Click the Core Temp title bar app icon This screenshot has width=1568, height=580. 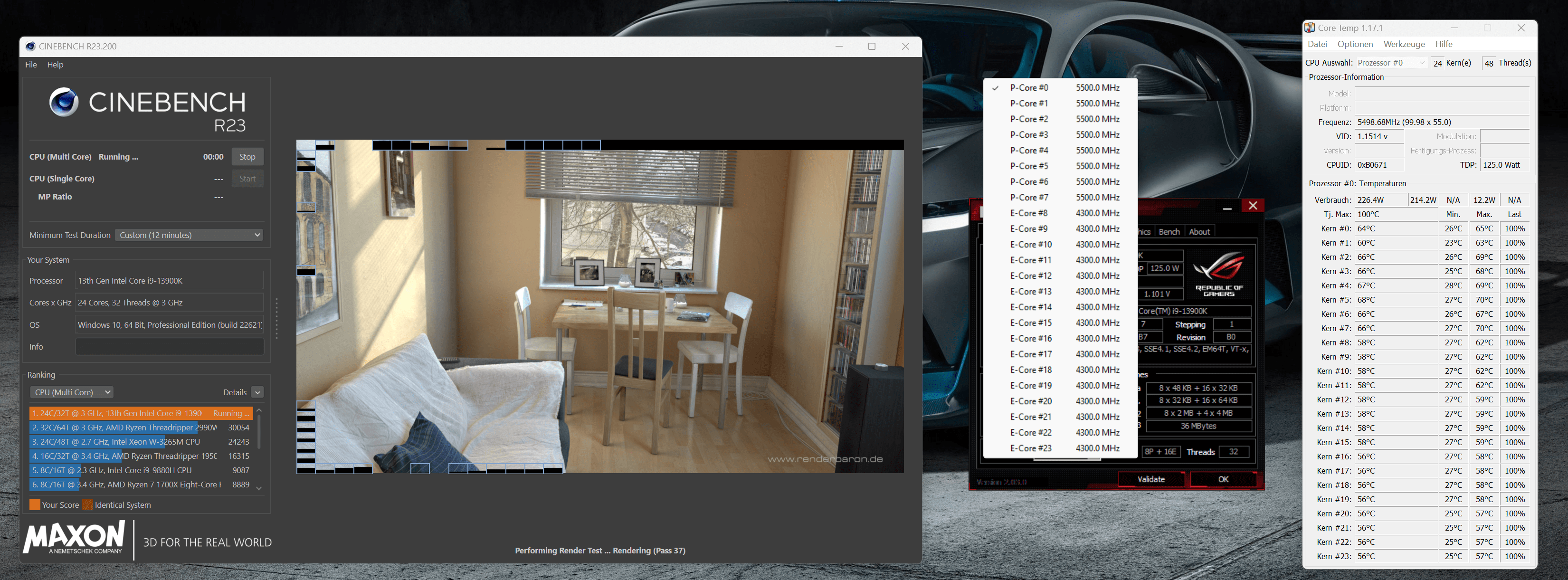pos(1309,28)
